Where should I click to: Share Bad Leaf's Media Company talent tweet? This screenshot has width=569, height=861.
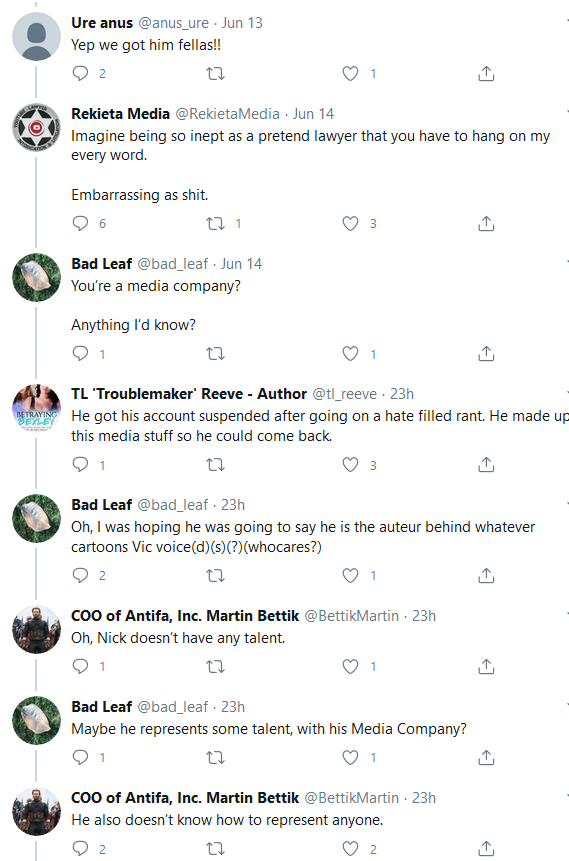(x=486, y=757)
